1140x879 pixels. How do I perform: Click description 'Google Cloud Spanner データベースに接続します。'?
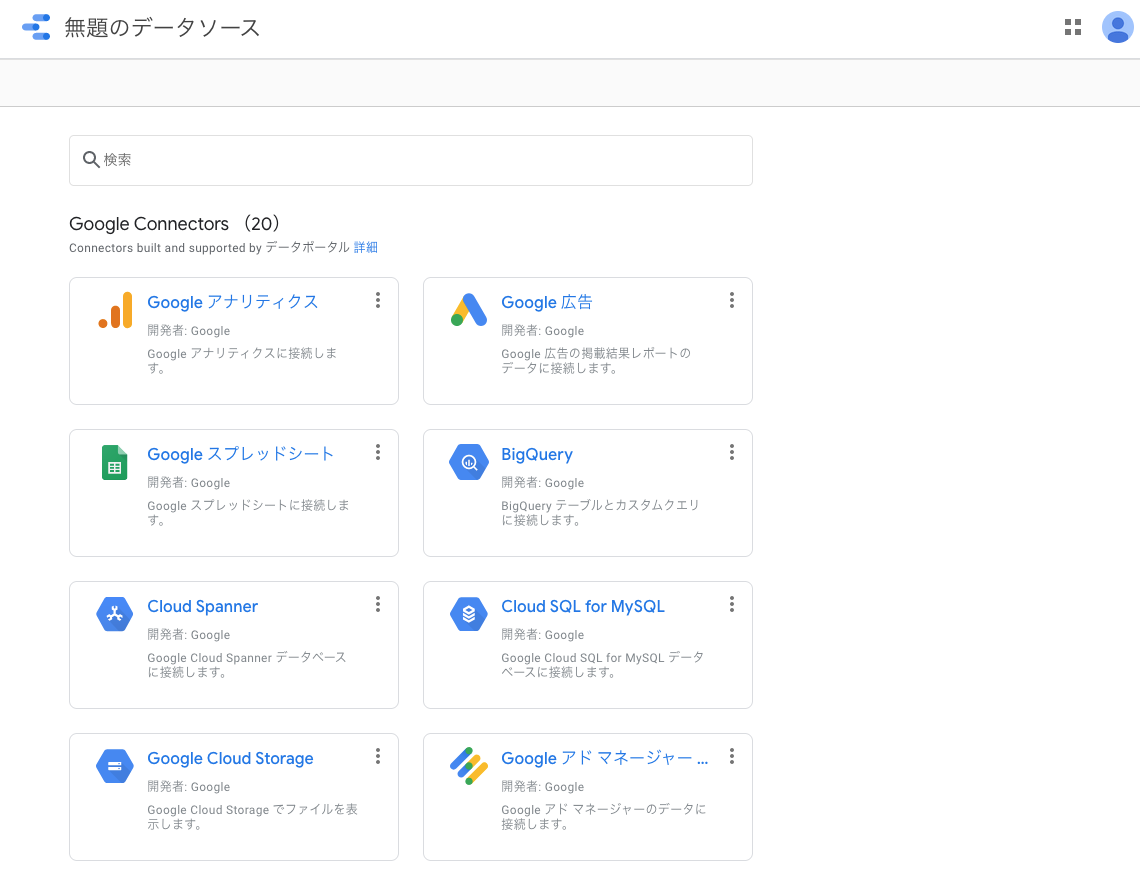[x=246, y=665]
